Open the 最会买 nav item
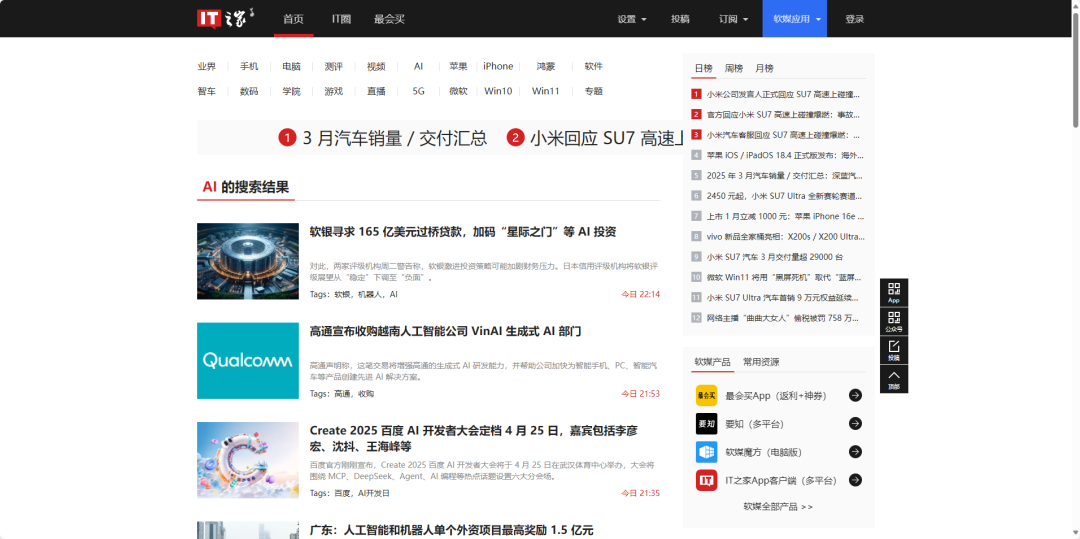Screen dimensions: 1080x539 (389, 19)
